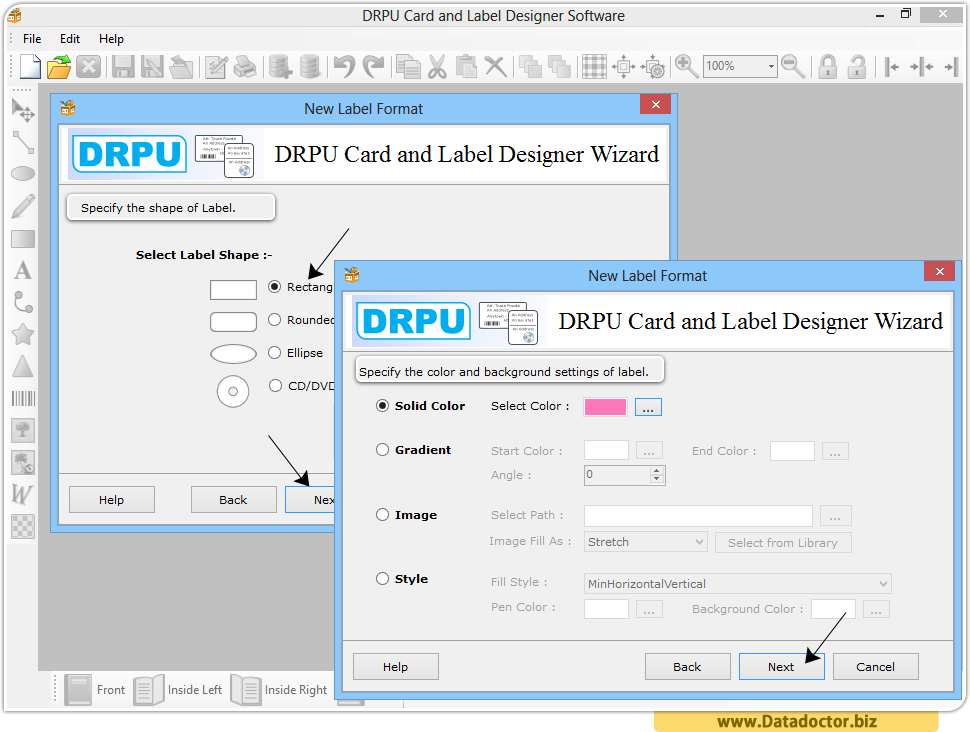Choose the Barcode tool from sidebar
Image resolution: width=970 pixels, height=732 pixels.
pyautogui.click(x=22, y=398)
